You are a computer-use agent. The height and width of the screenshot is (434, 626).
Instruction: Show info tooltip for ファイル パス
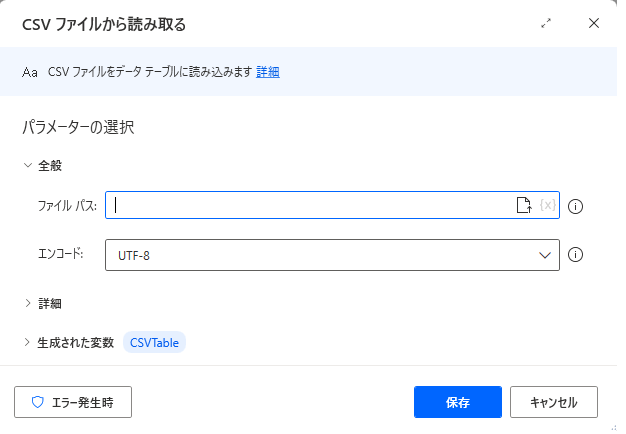coord(575,206)
